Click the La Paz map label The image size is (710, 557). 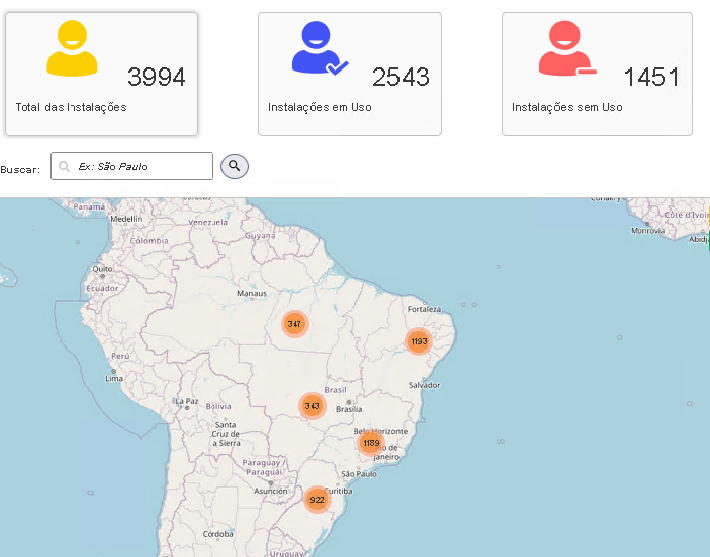click(x=187, y=401)
